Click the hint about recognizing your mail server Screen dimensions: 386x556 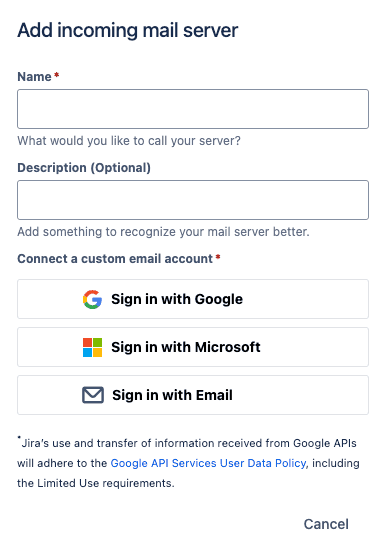(x=163, y=232)
